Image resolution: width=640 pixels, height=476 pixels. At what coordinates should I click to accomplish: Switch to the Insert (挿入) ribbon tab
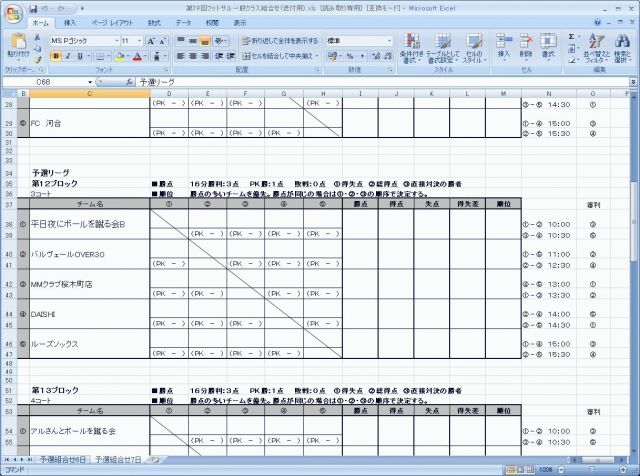tap(69, 22)
